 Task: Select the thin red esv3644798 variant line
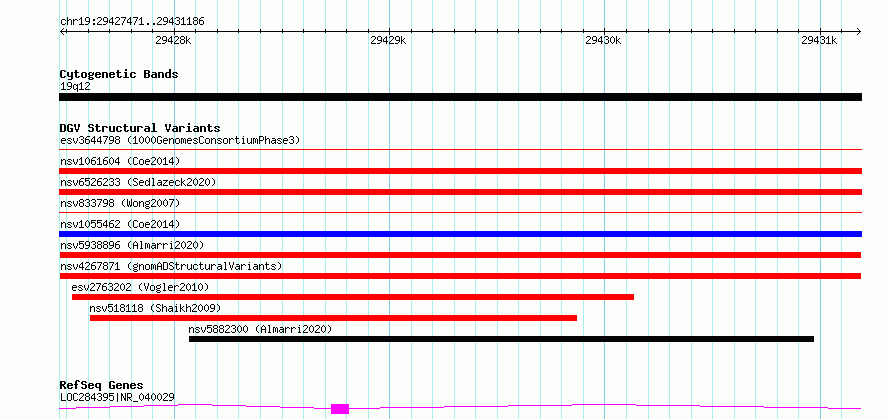pos(460,150)
